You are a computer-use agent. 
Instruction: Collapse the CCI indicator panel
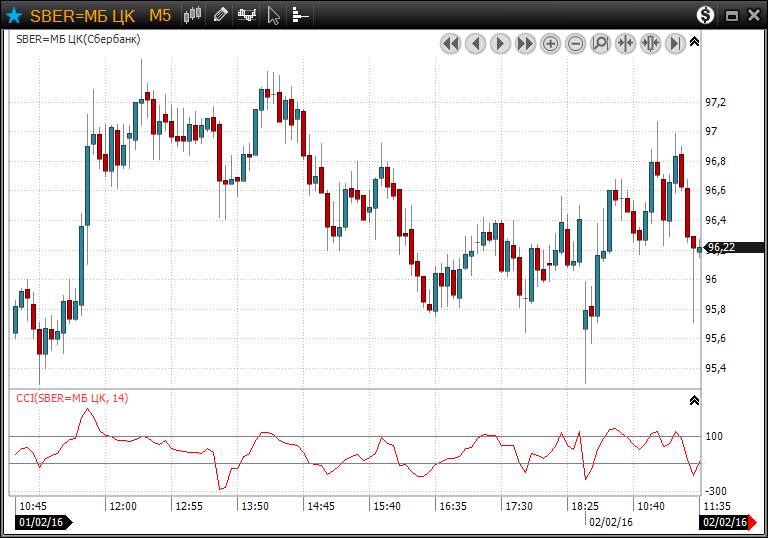pos(695,400)
